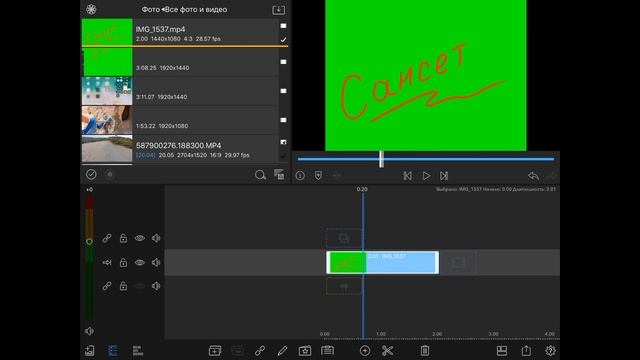Select the 587900276.188300.MP4 clip
This screenshot has height=360, width=640.
(x=180, y=149)
